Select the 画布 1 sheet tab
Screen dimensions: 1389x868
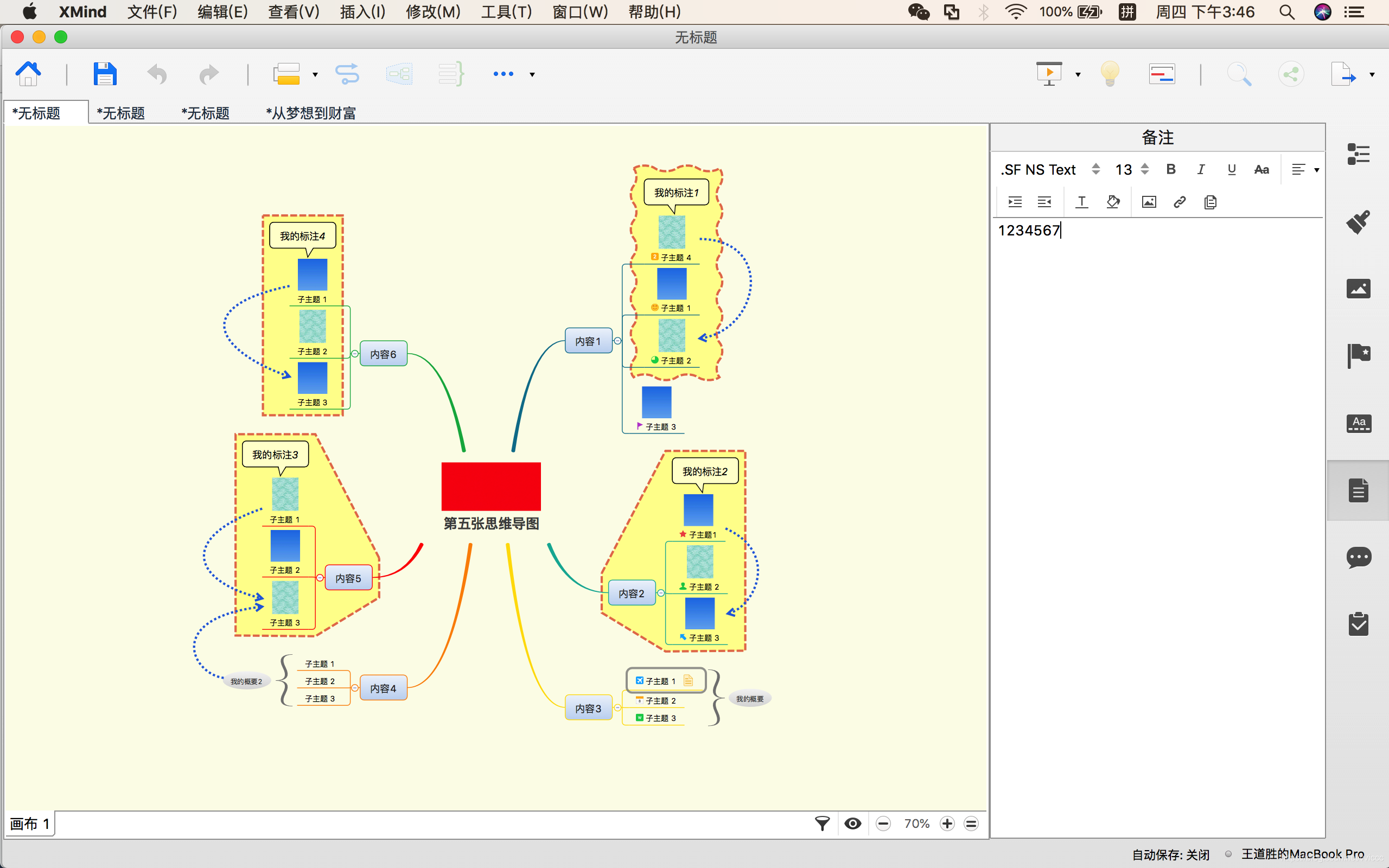point(30,824)
